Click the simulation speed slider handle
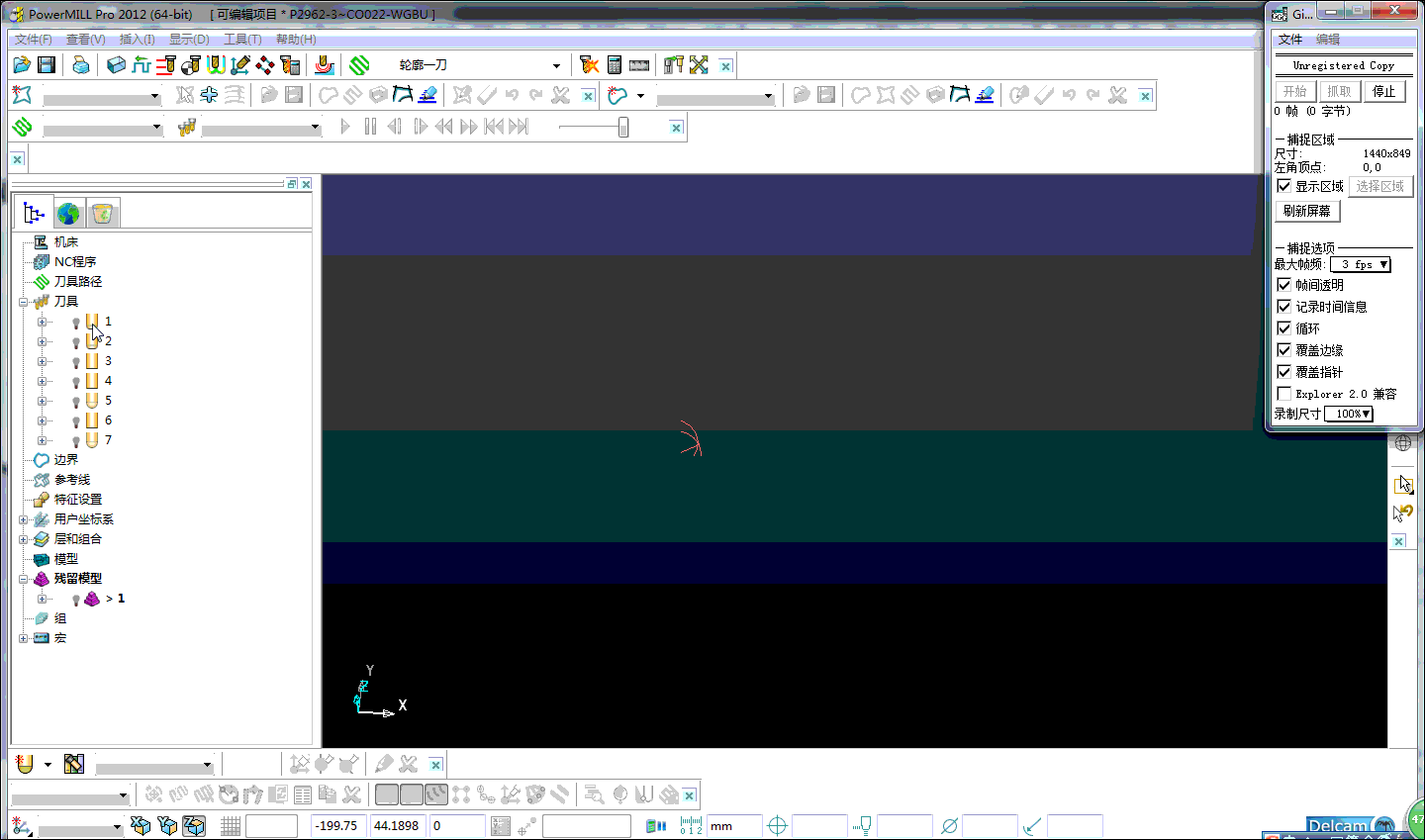Screen dimensions: 1425x840 coord(623,127)
